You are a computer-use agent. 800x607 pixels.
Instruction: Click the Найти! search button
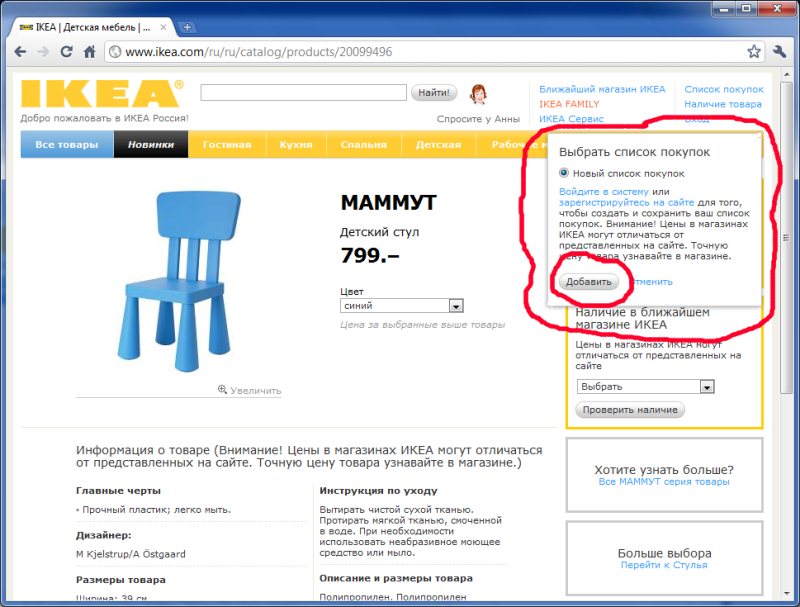click(x=433, y=93)
